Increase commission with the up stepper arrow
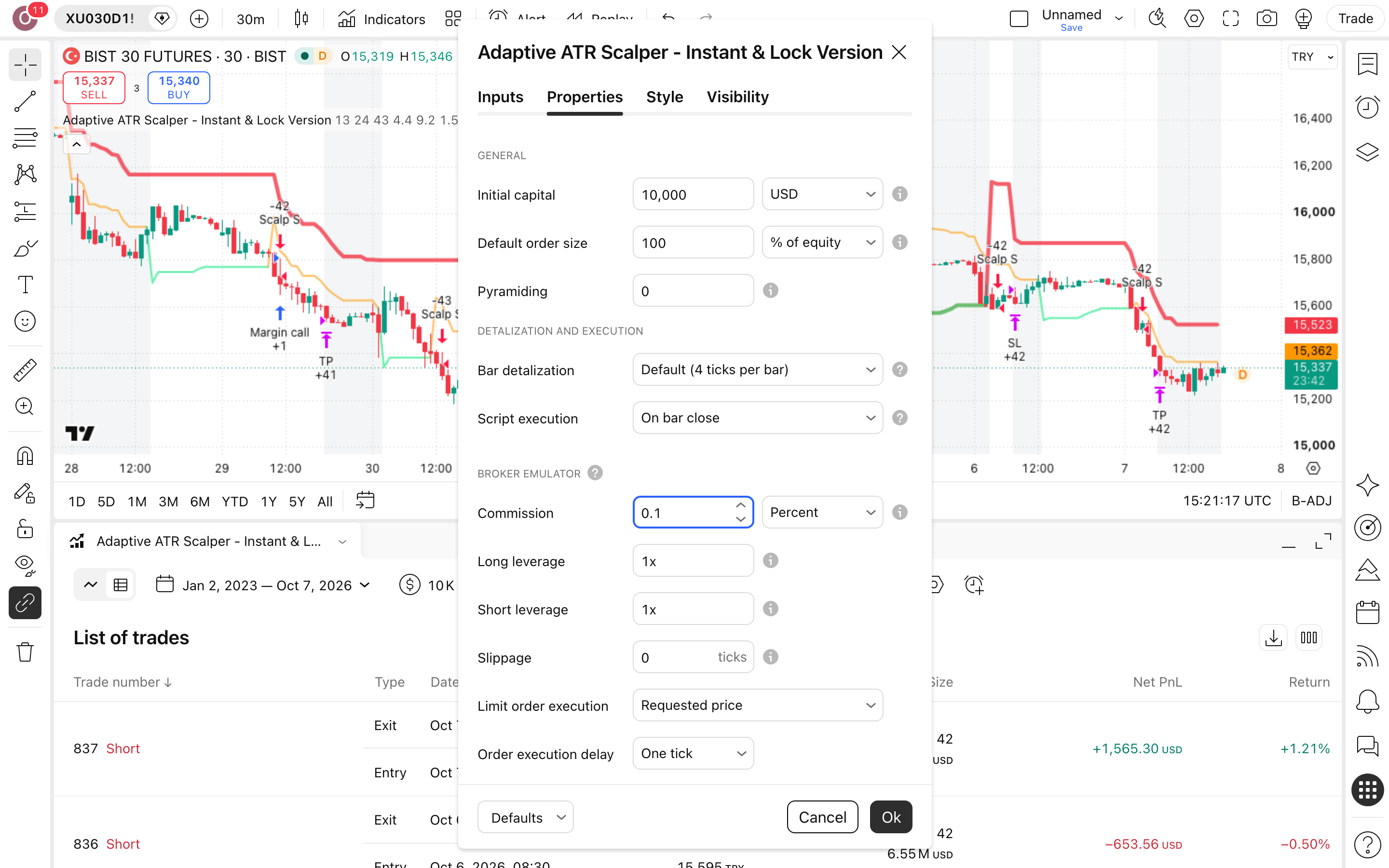The width and height of the screenshot is (1389, 868). pyautogui.click(x=740, y=505)
